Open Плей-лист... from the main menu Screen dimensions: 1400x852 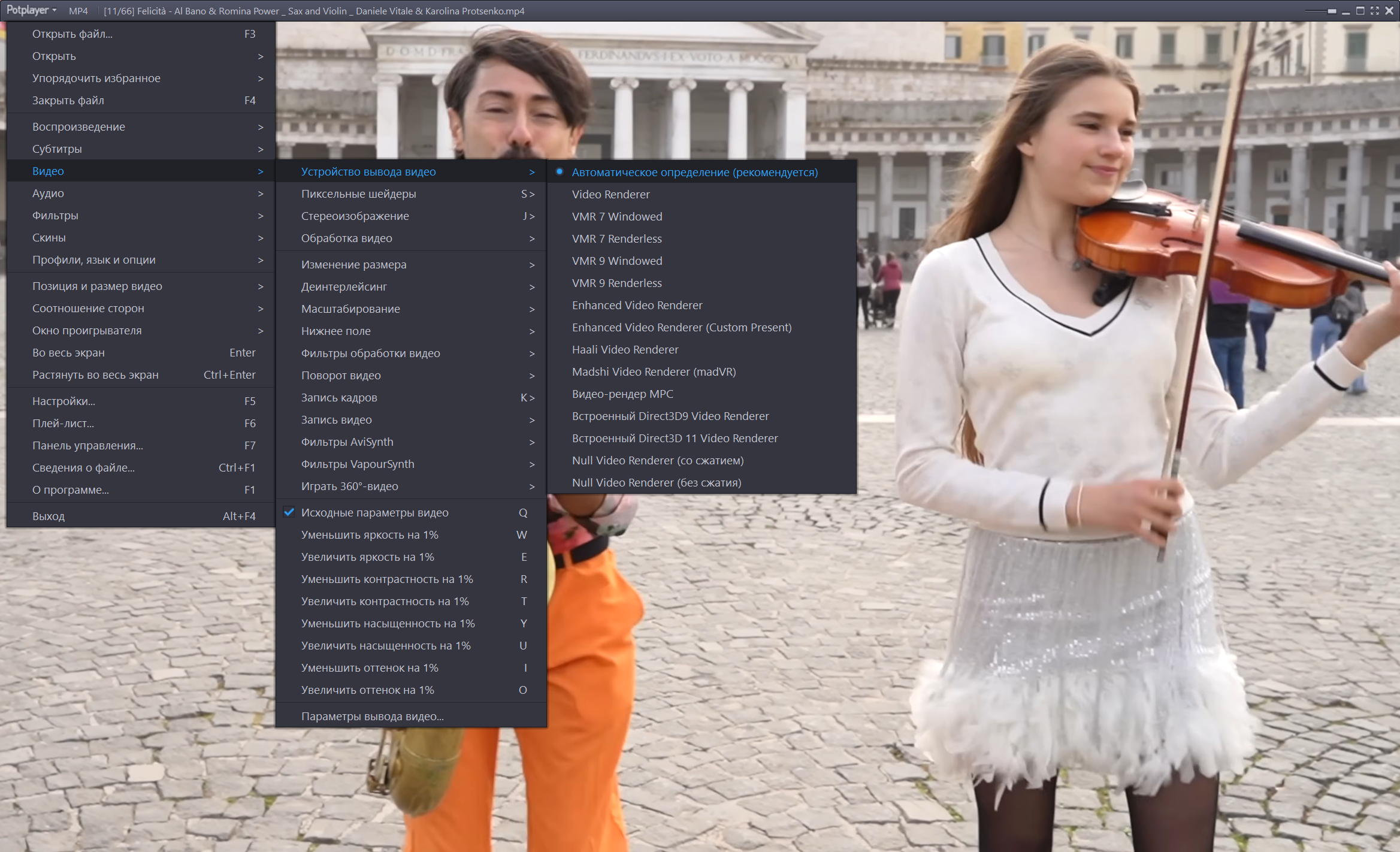tap(63, 423)
